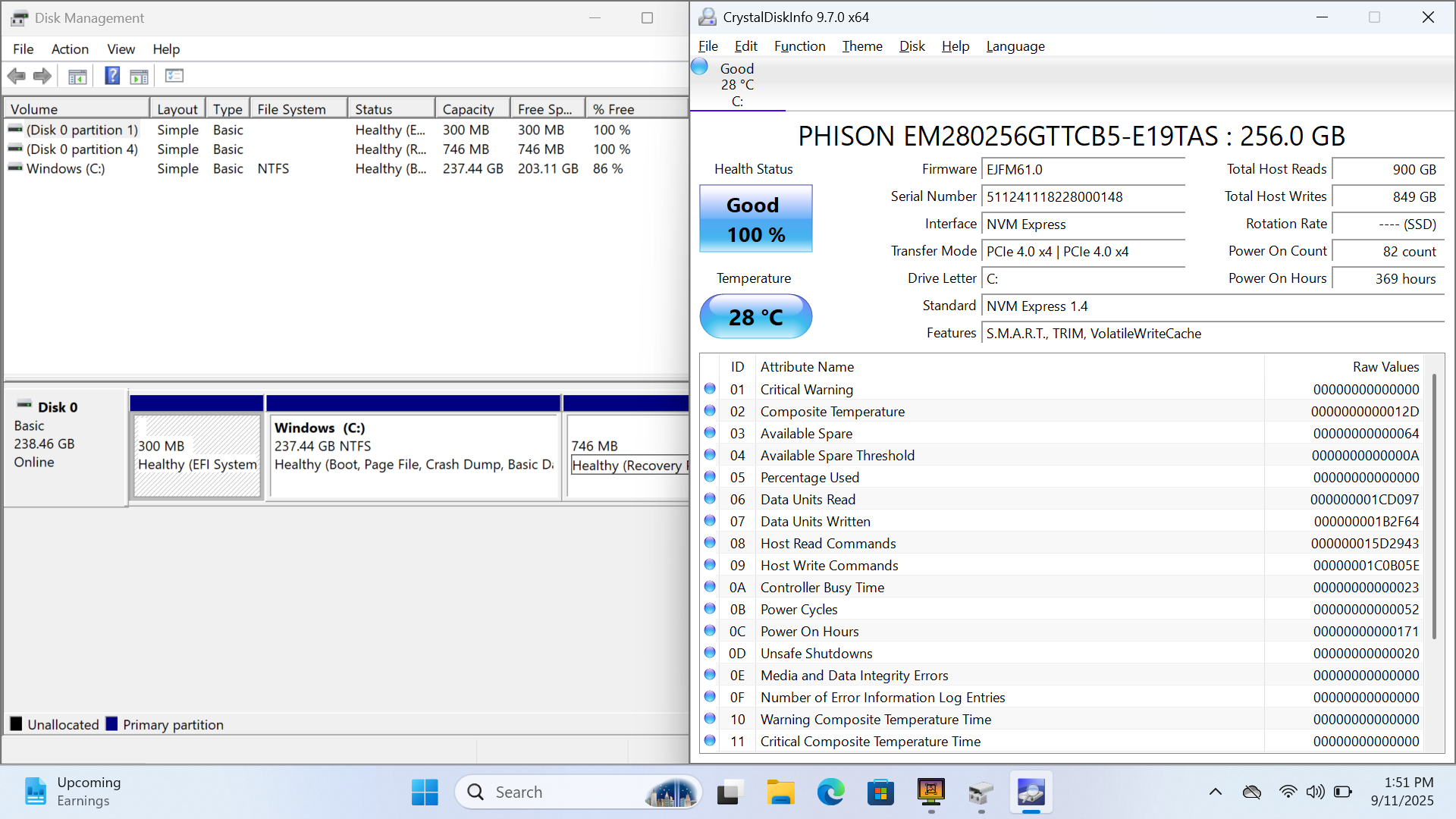Click Show/Hide Console Tree toolbar icon
The height and width of the screenshot is (819, 1456).
[77, 76]
